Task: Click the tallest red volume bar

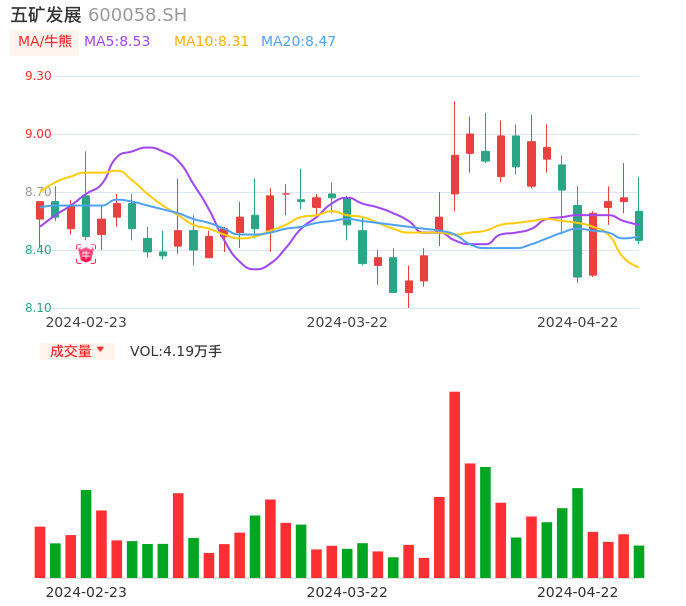Action: click(455, 485)
